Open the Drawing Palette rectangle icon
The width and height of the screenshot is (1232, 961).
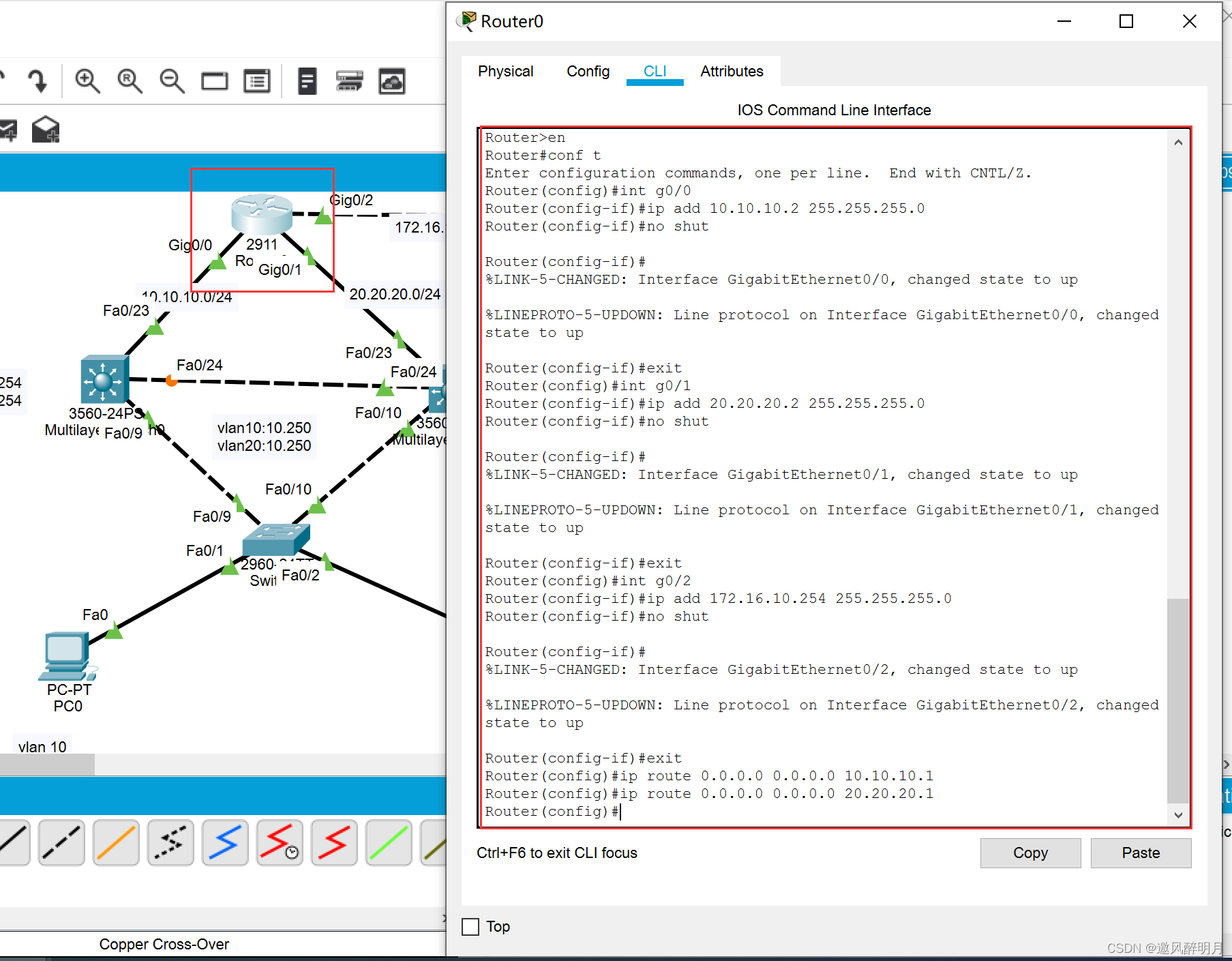coord(214,82)
